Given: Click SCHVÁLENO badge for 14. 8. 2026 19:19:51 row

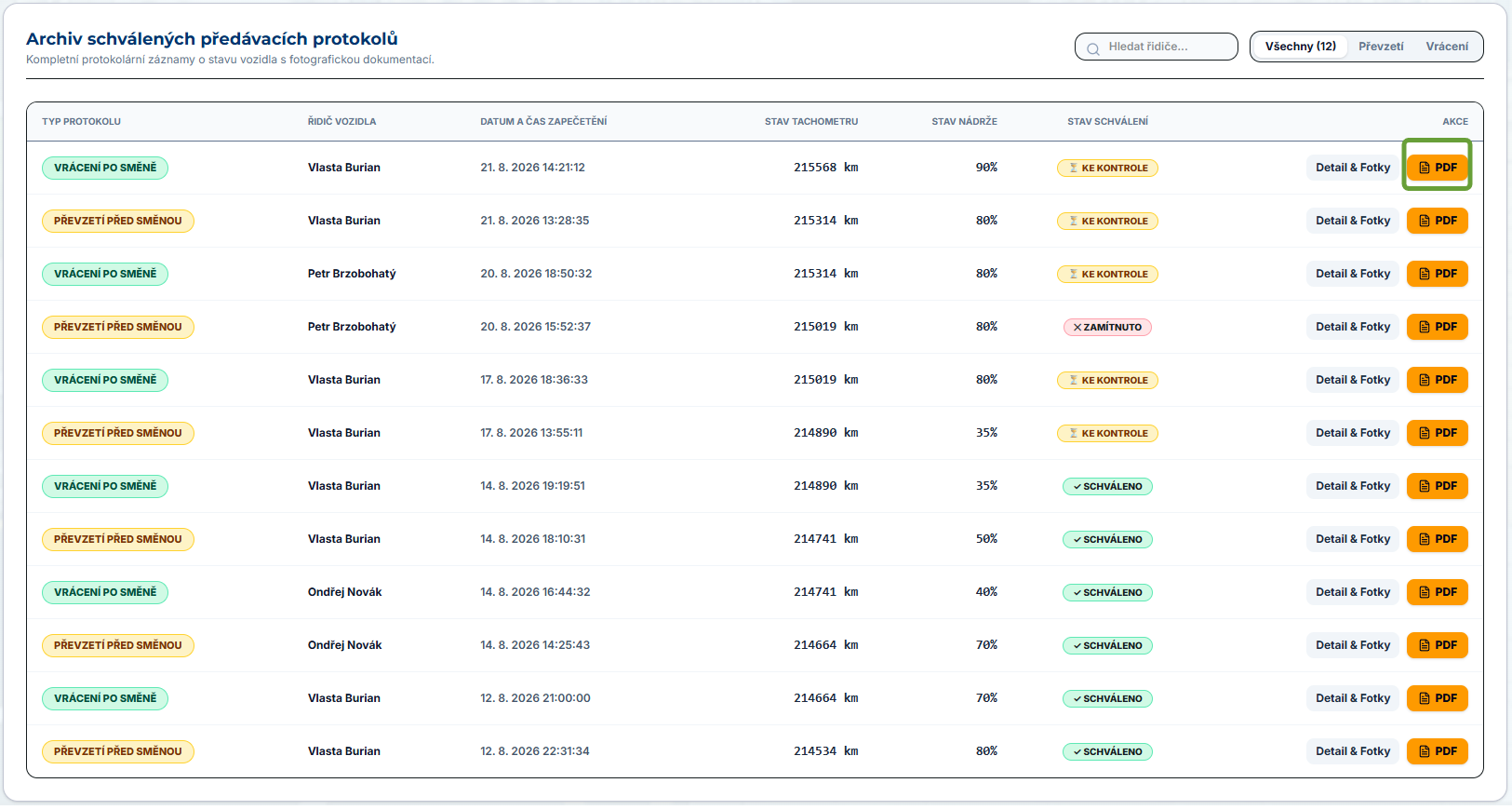Looking at the screenshot, I should [x=1107, y=486].
